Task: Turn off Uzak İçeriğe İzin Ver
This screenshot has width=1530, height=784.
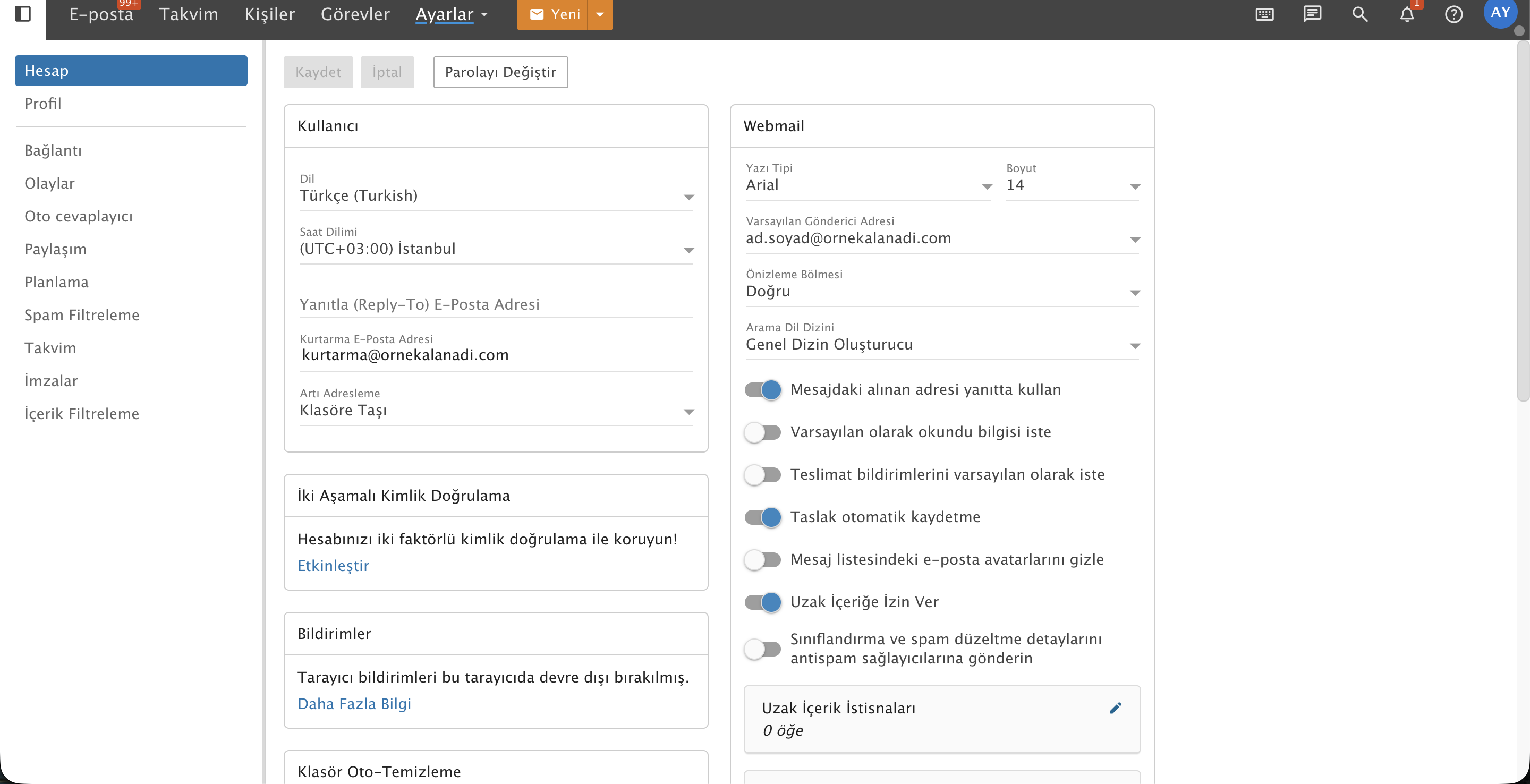Action: 763,602
